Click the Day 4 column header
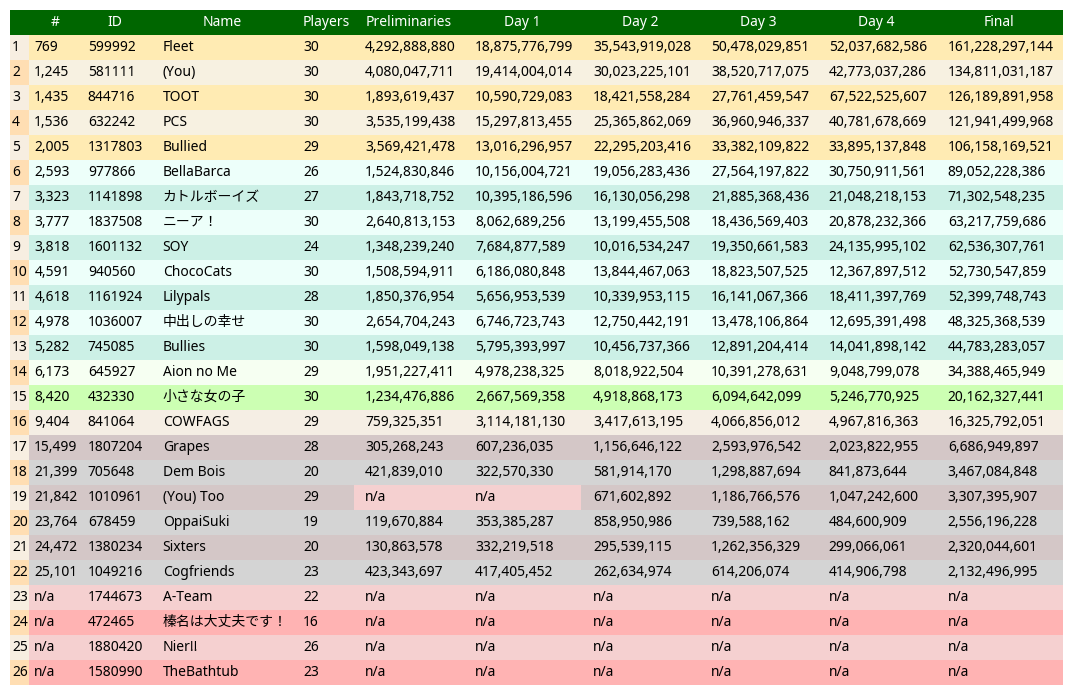 pyautogui.click(x=876, y=21)
